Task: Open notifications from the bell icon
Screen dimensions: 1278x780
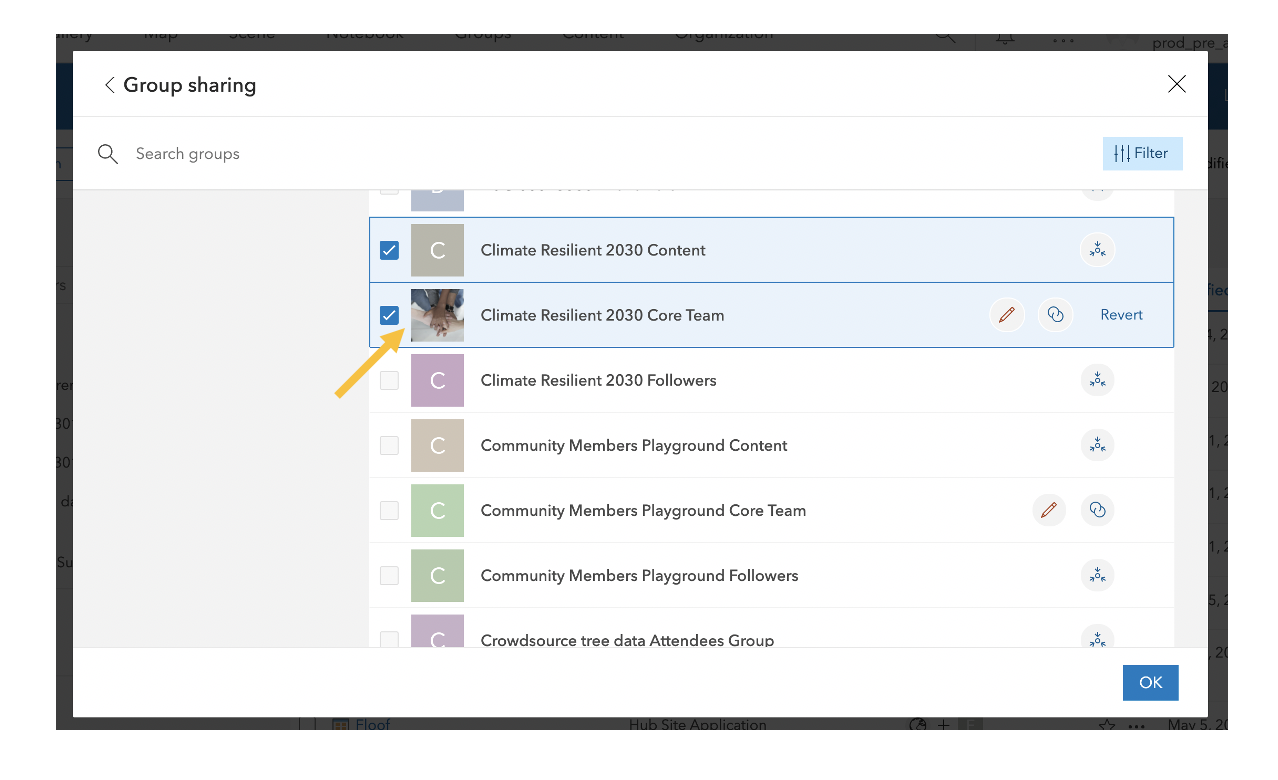Action: tap(1004, 36)
